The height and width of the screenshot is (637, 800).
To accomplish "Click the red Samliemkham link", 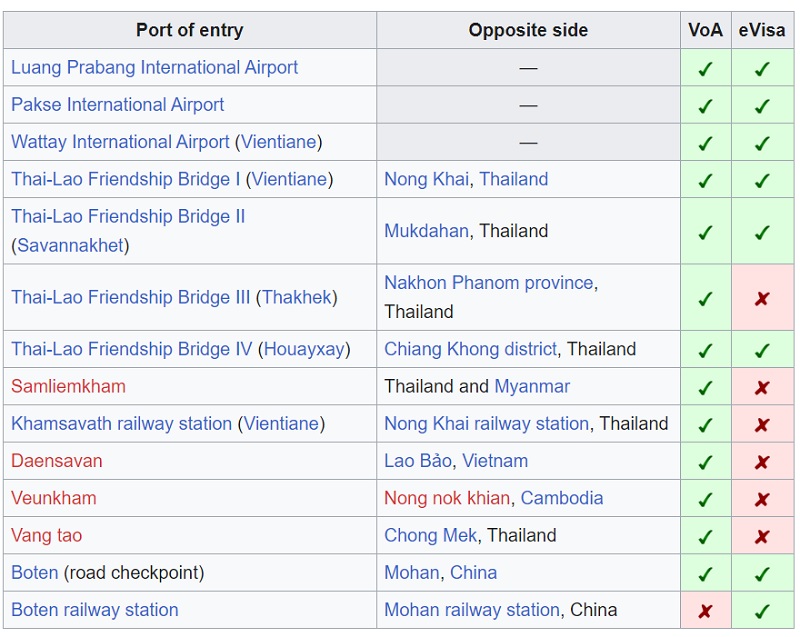I will click(68, 386).
